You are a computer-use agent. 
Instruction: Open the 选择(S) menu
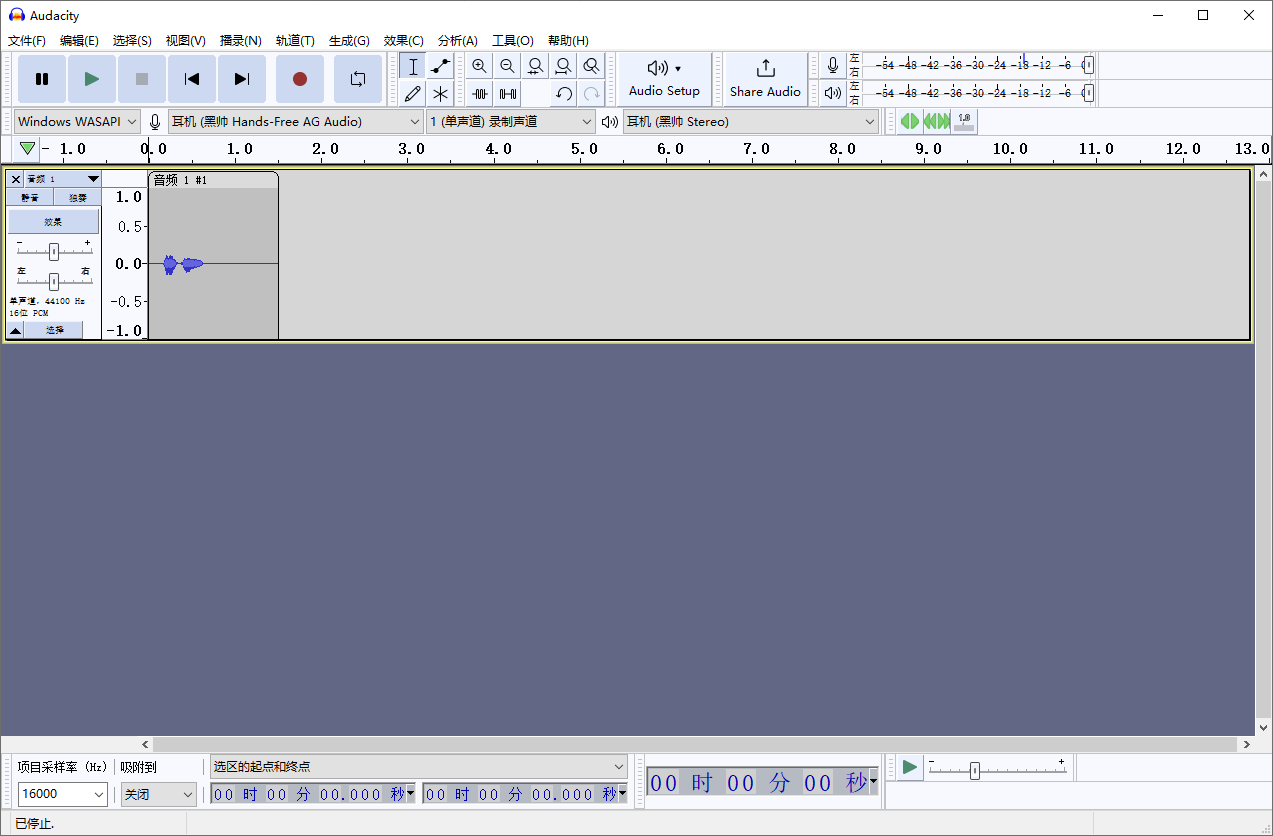click(x=132, y=41)
